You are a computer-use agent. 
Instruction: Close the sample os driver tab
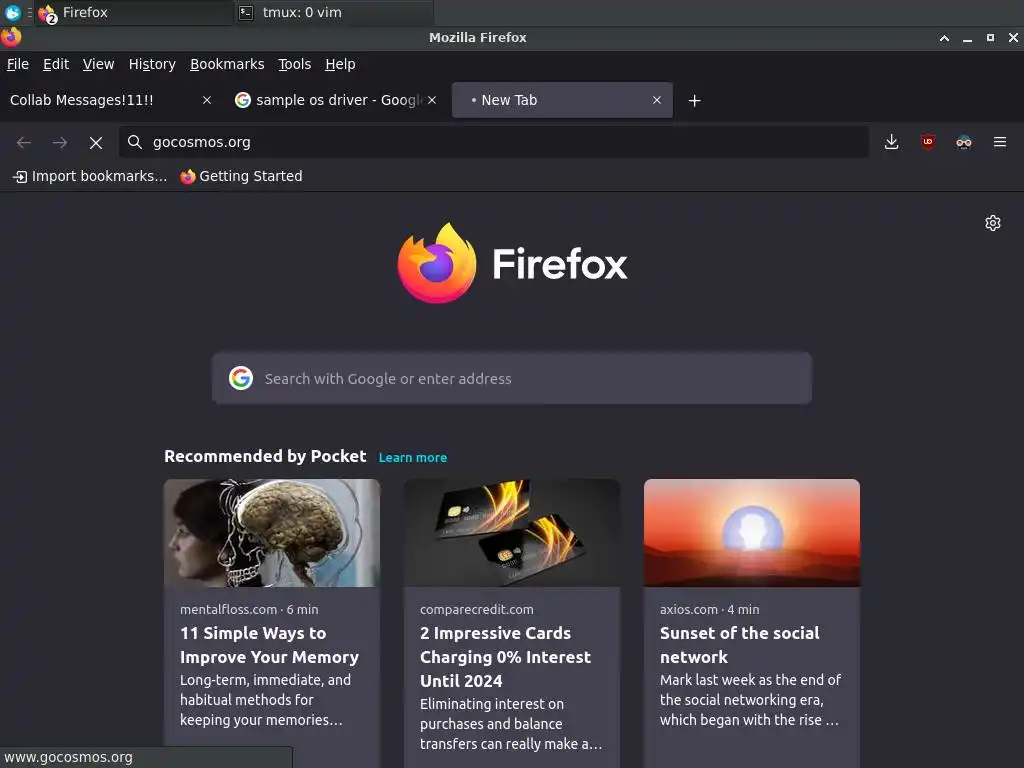click(432, 100)
